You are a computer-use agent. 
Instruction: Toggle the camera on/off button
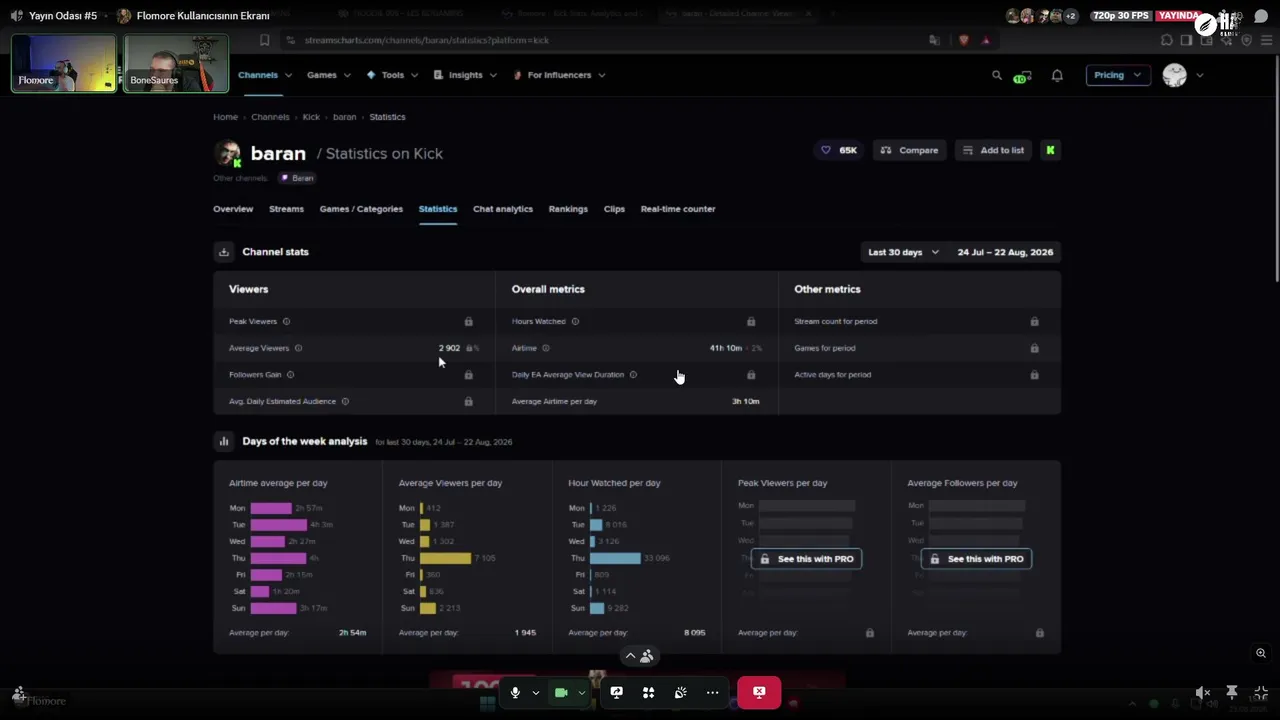click(x=561, y=692)
